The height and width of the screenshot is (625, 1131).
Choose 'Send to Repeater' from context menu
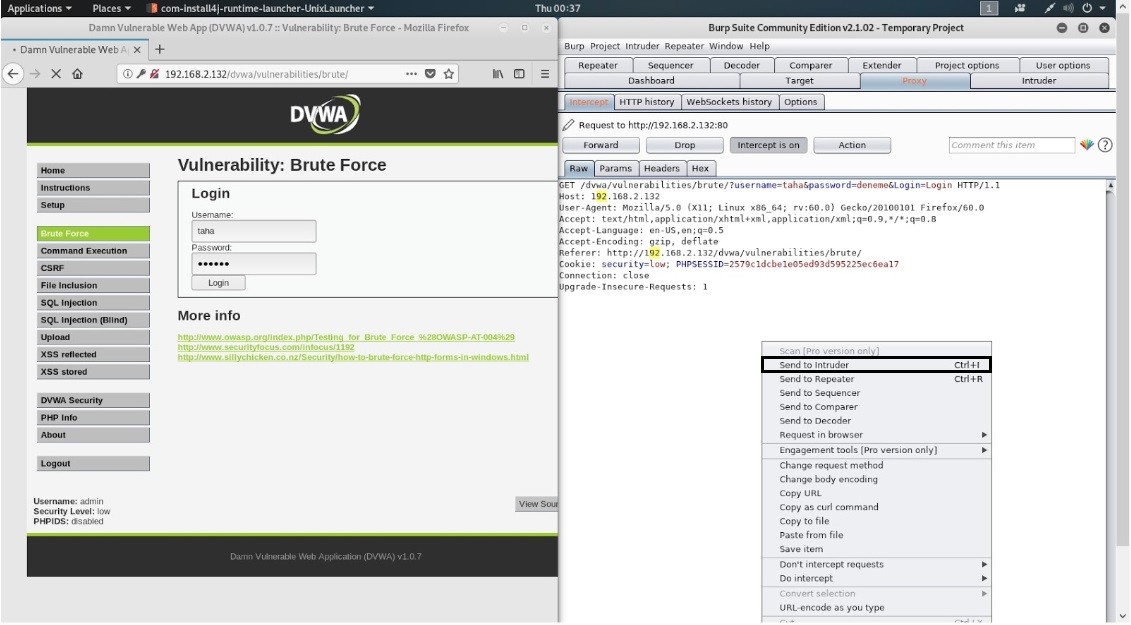[875, 379]
